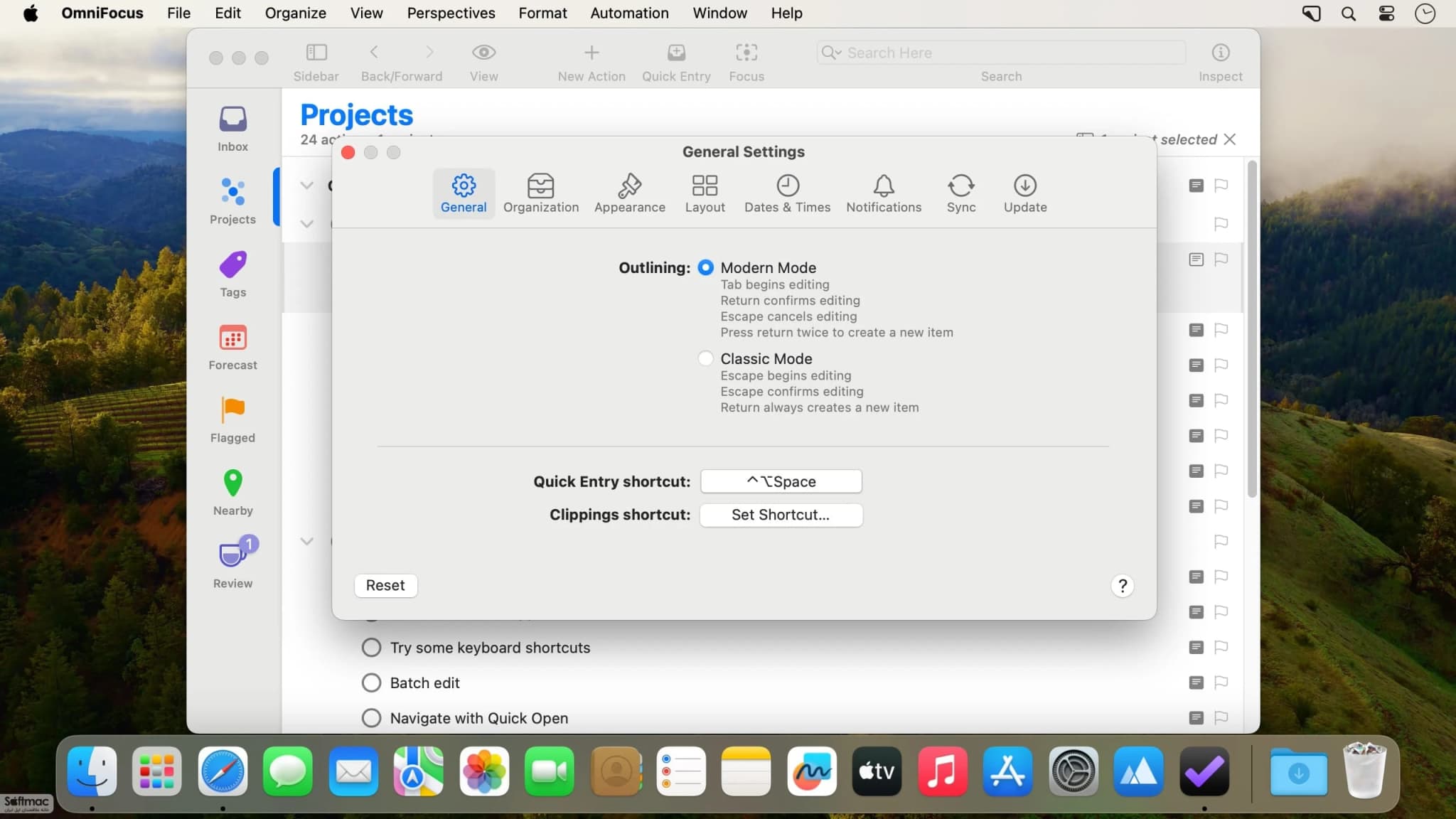
Task: Switch to the Update settings tab
Action: 1025,193
